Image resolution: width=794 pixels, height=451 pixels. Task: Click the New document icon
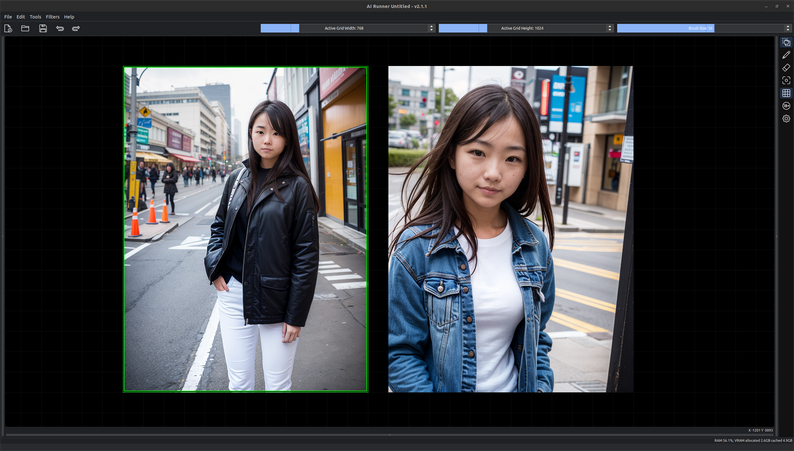click(8, 28)
